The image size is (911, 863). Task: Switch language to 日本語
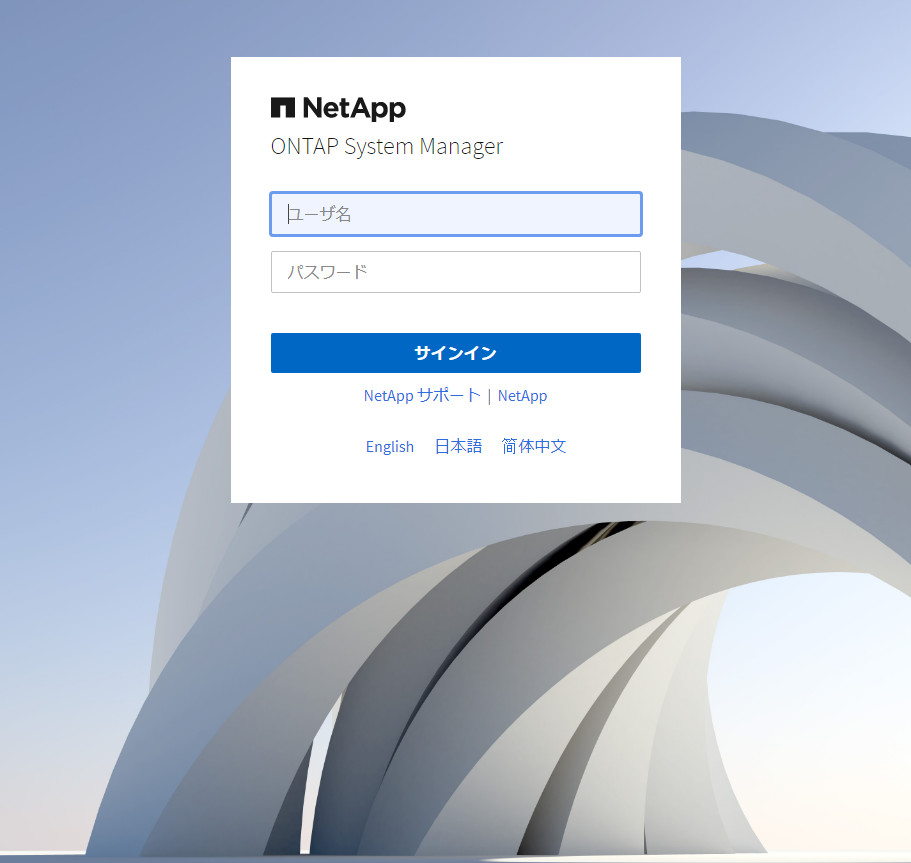[458, 446]
